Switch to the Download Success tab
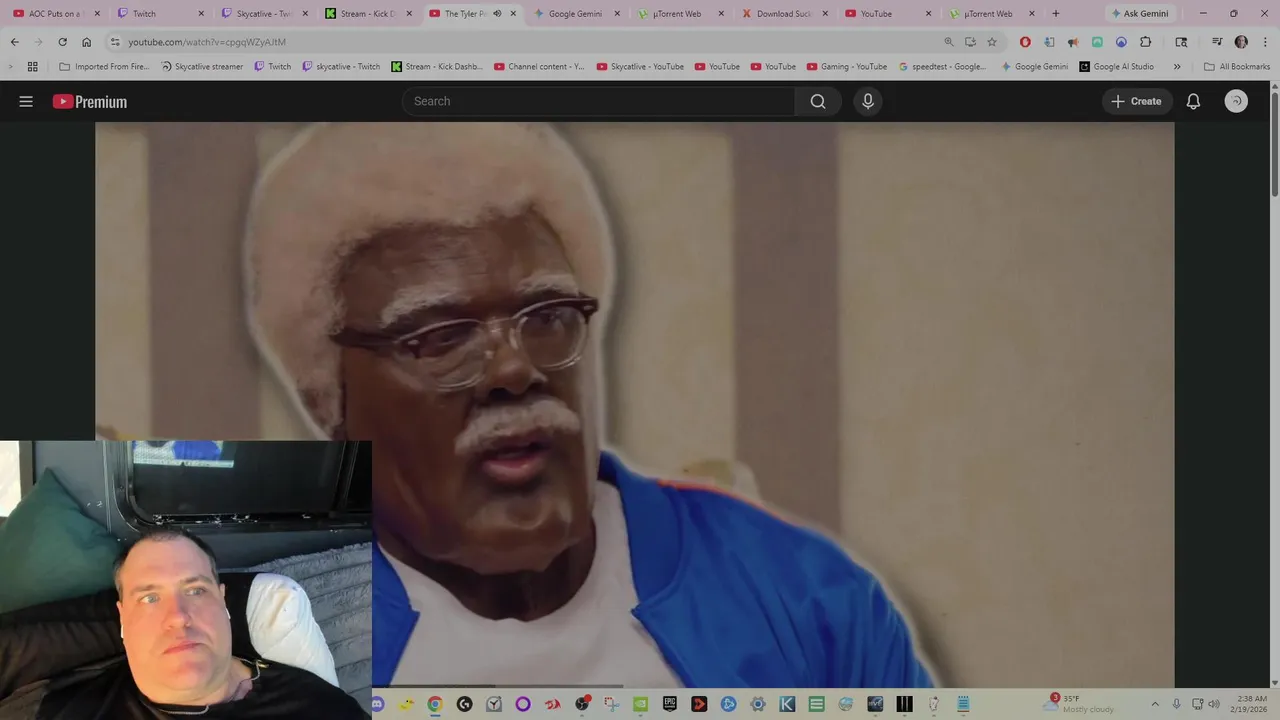 (x=782, y=14)
